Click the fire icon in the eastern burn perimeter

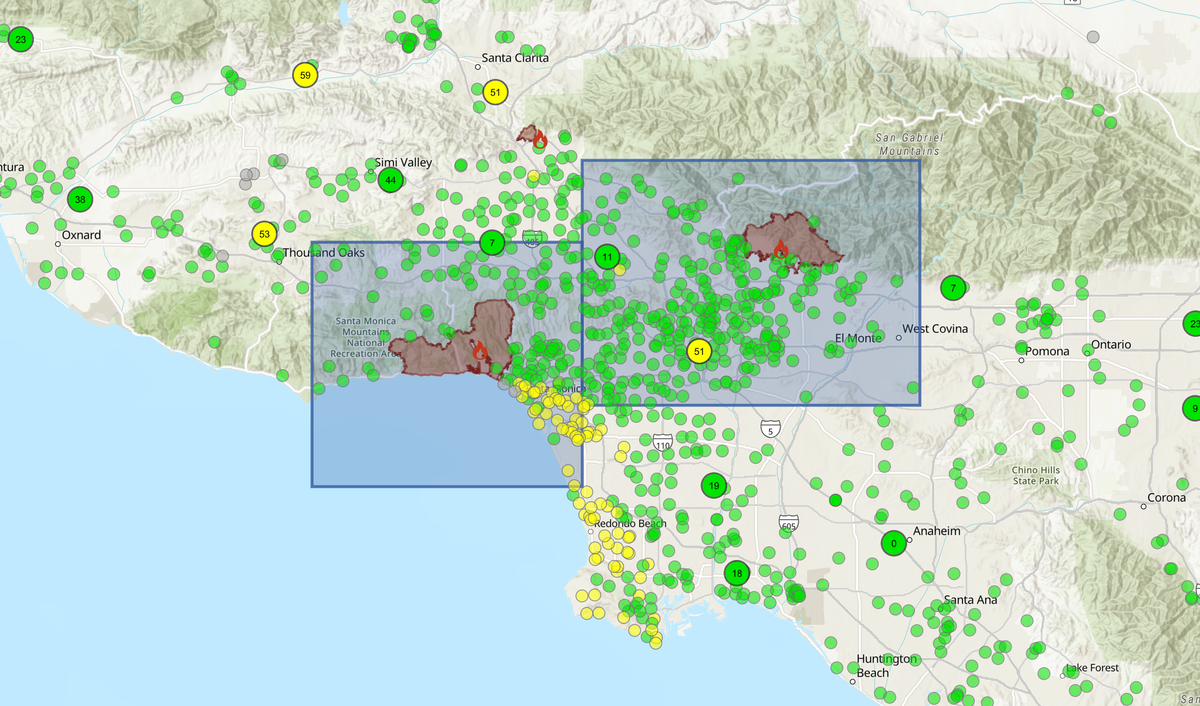point(781,247)
